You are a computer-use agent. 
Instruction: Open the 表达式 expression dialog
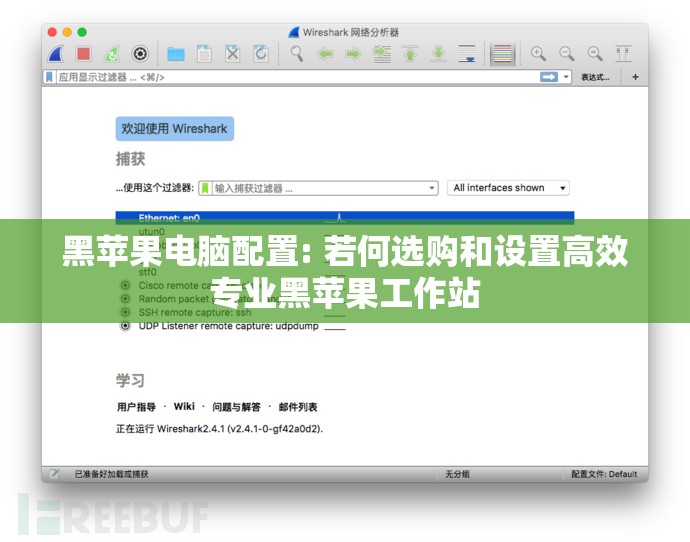point(595,77)
